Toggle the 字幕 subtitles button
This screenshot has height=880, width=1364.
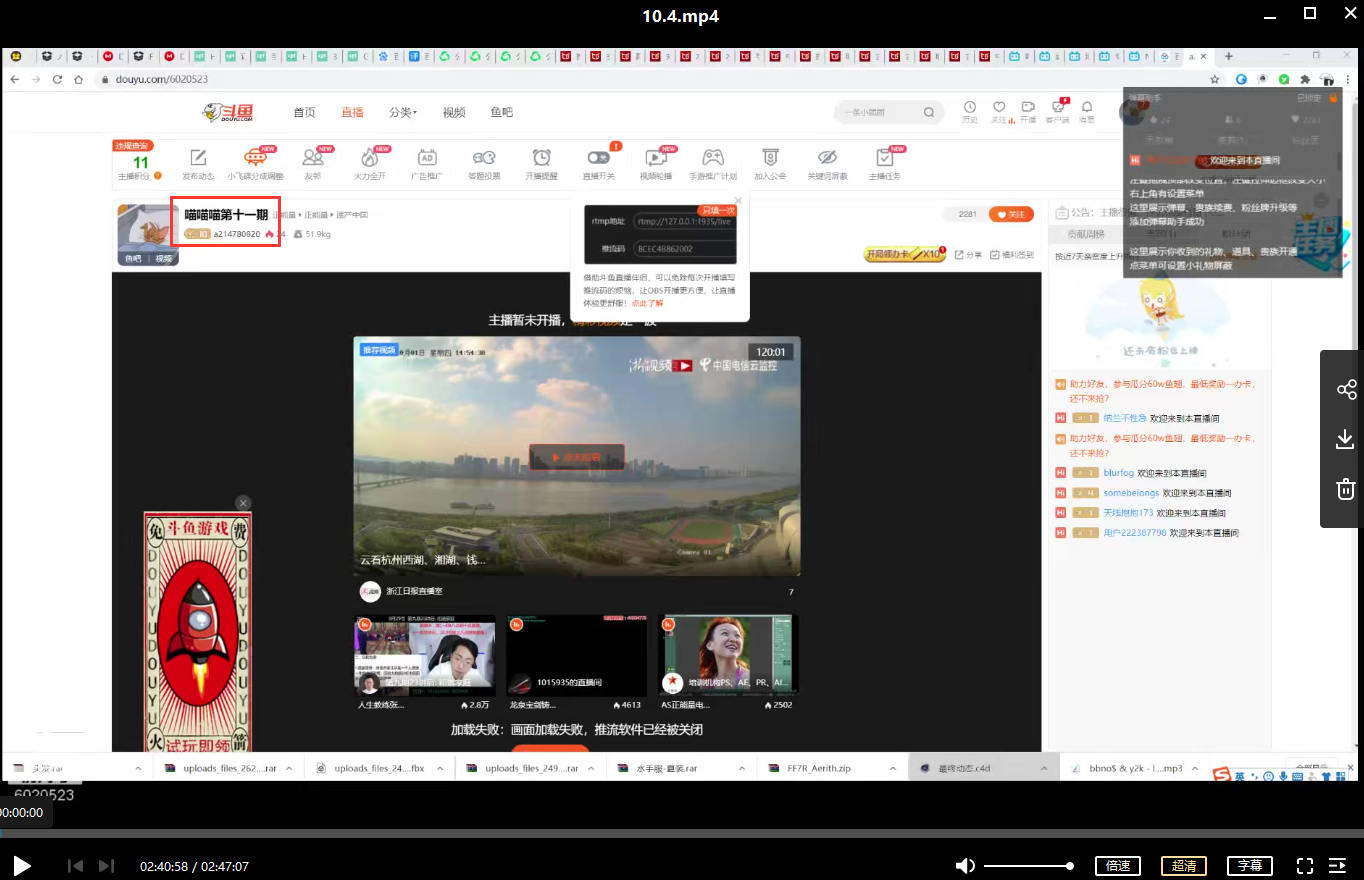point(1249,866)
